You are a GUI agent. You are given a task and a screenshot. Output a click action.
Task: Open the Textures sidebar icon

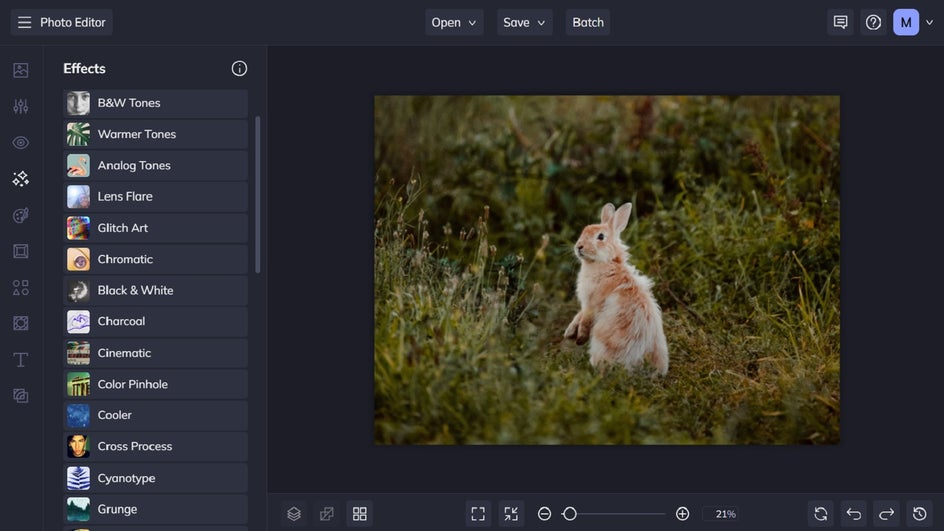[x=20, y=396]
